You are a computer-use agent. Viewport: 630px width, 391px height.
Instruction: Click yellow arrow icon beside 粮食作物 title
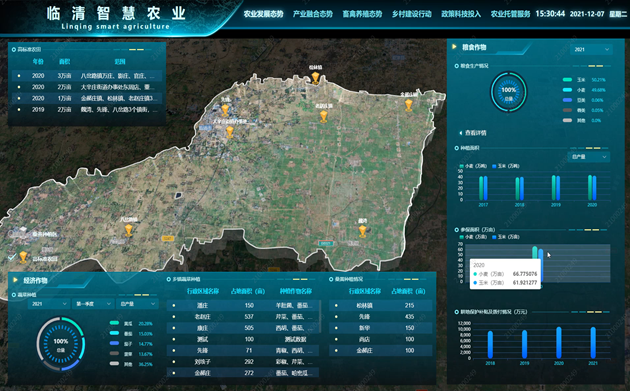coord(454,47)
